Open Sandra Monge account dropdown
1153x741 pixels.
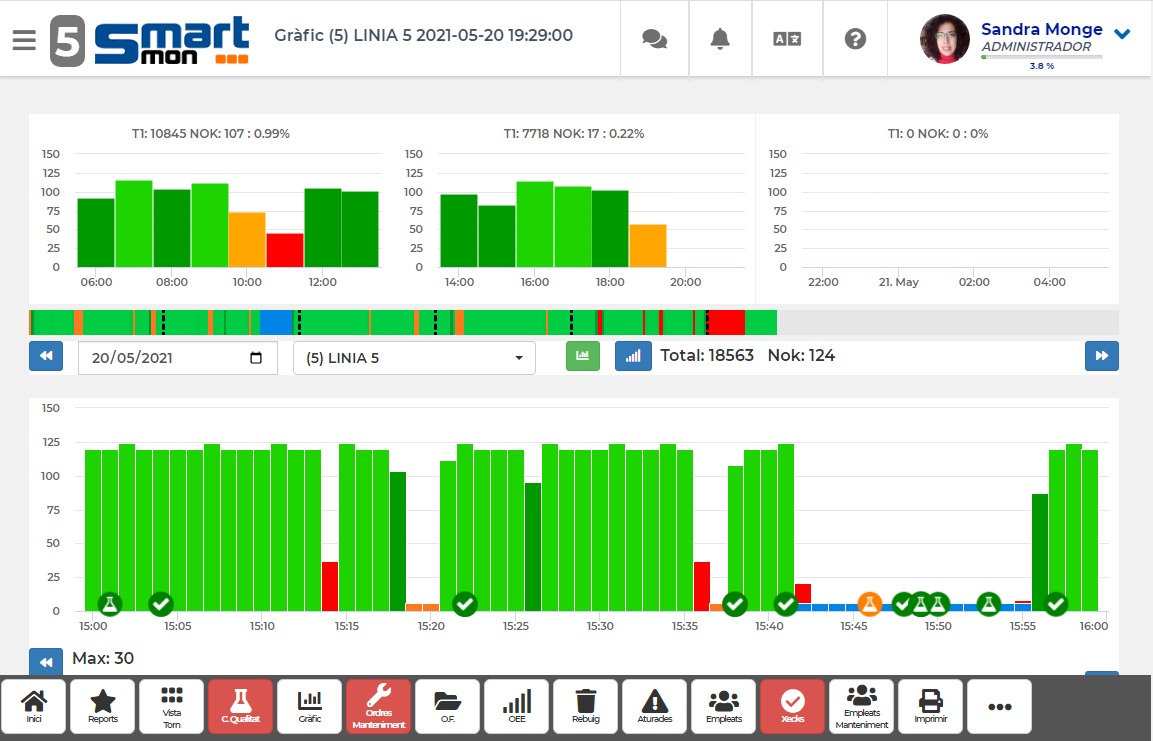[x=1121, y=33]
